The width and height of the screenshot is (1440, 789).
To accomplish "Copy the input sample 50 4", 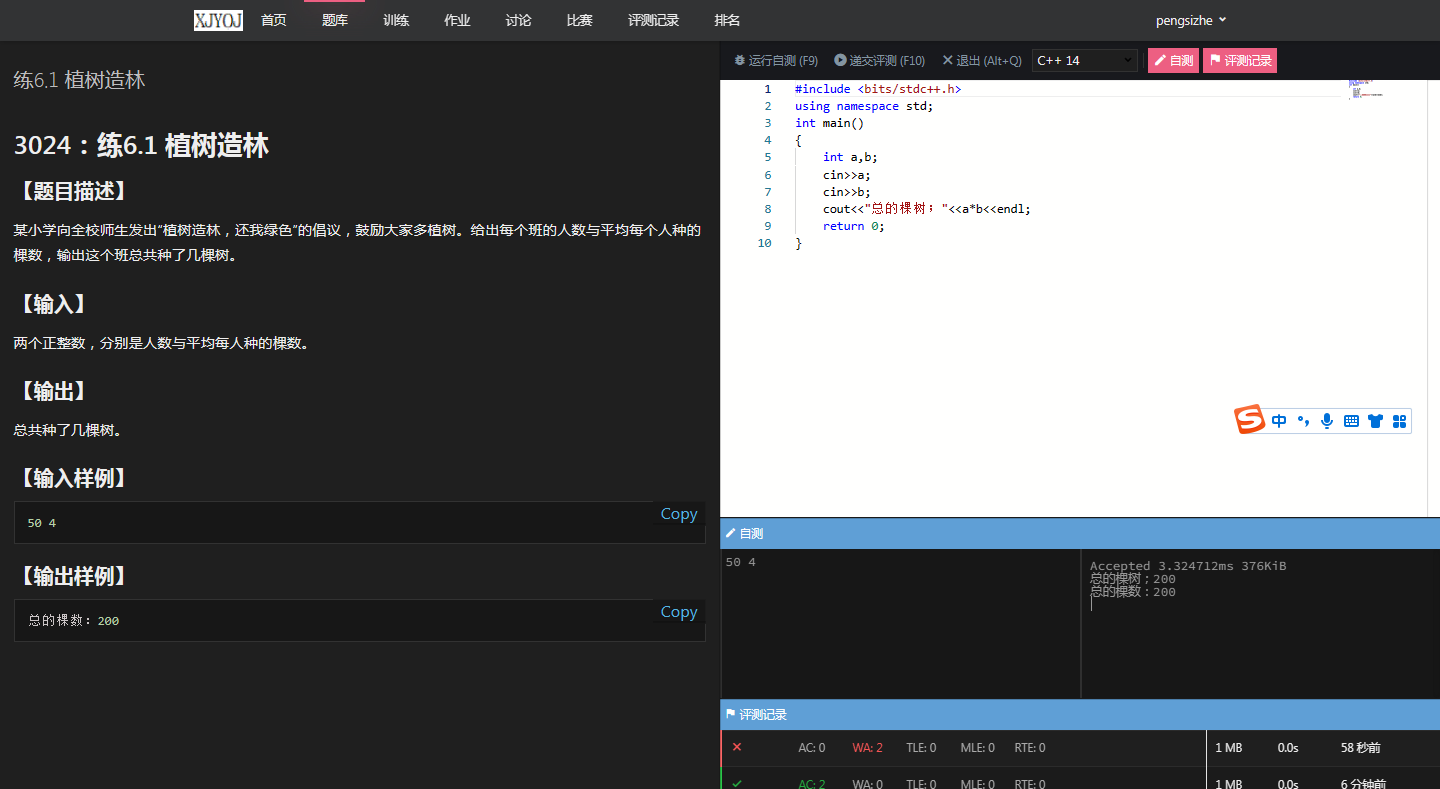I will [678, 514].
